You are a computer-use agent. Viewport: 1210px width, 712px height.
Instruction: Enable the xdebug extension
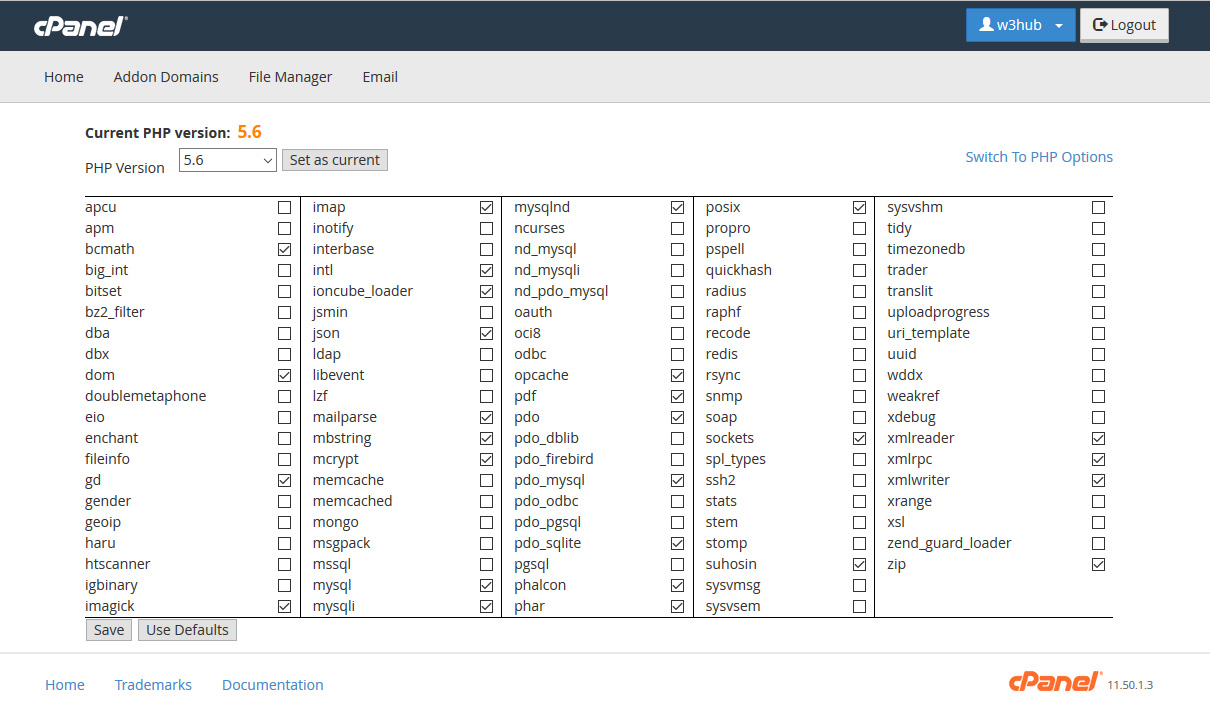tap(1099, 417)
